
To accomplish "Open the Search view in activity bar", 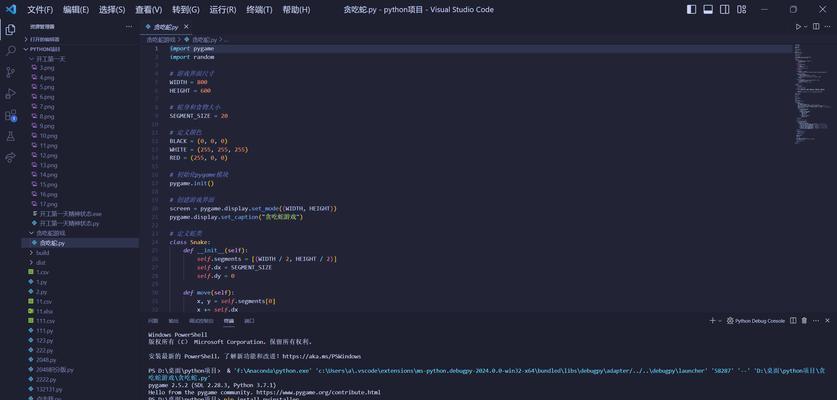I will (10, 51).
